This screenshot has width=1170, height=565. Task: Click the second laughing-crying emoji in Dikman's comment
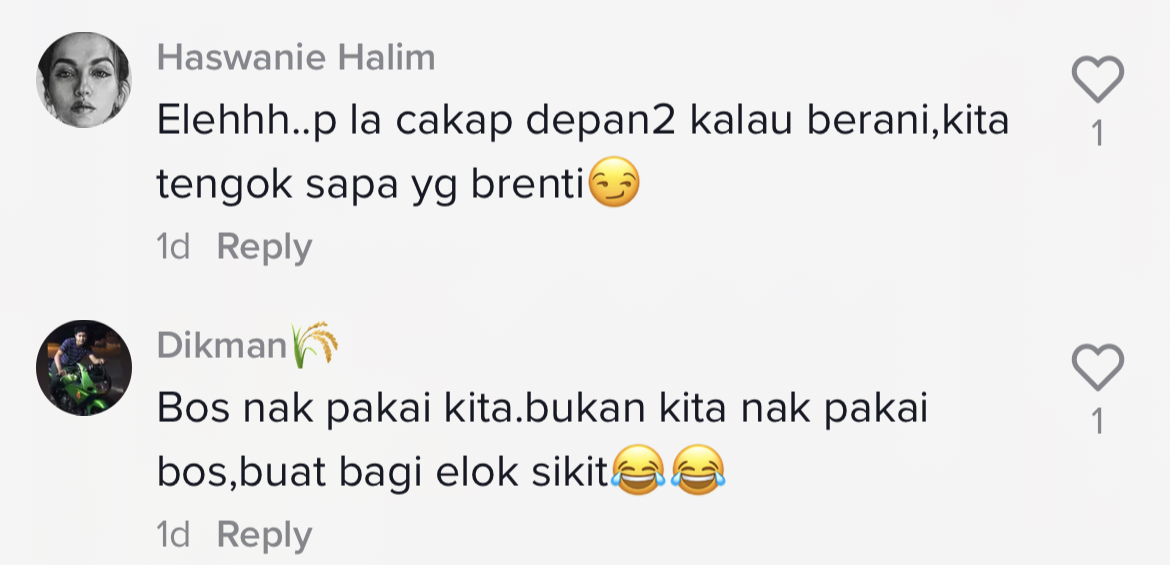tap(698, 469)
